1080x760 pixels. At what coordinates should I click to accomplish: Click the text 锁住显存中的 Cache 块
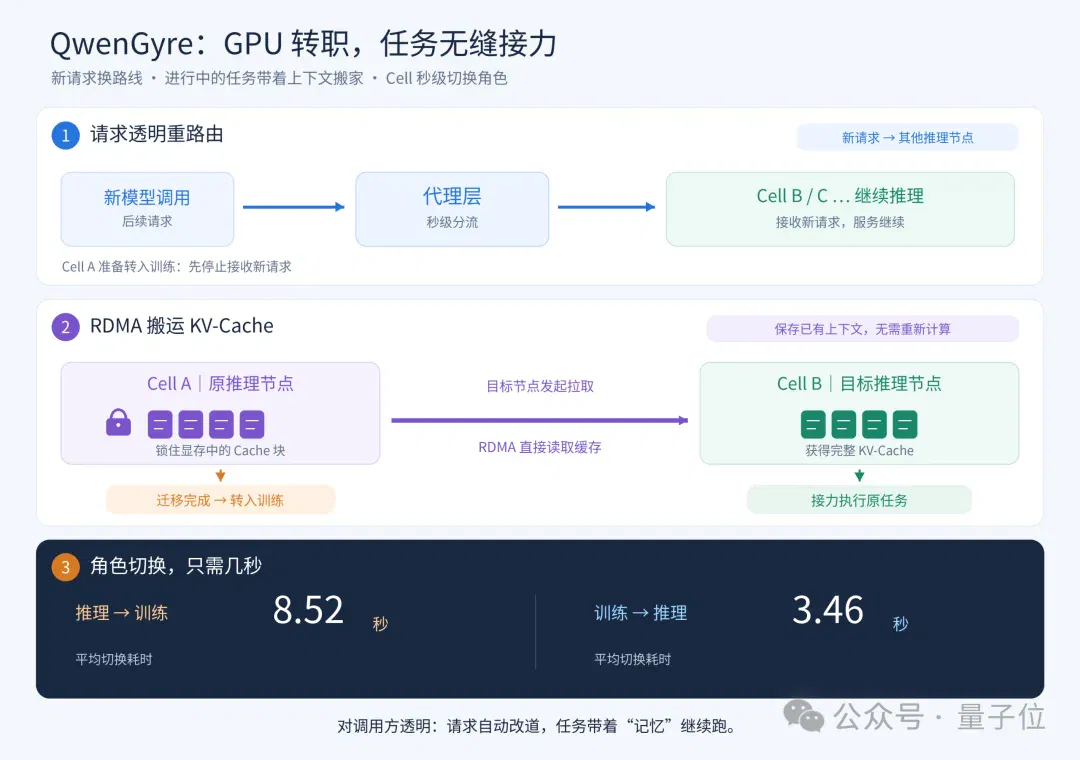pyautogui.click(x=220, y=451)
